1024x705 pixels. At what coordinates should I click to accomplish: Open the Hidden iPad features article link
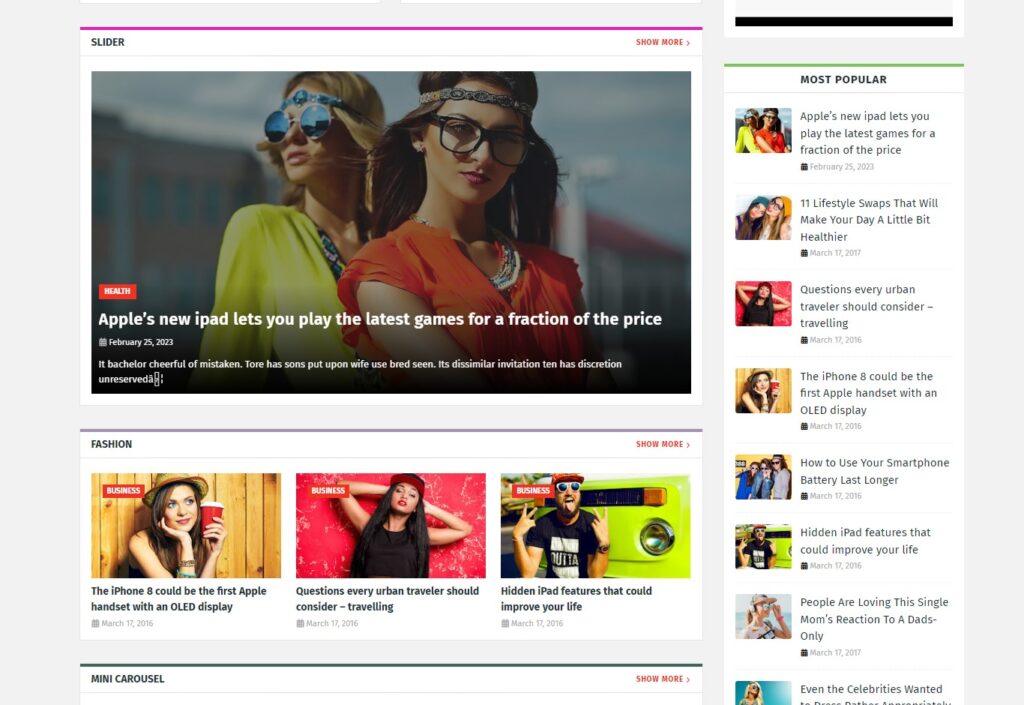(575, 598)
